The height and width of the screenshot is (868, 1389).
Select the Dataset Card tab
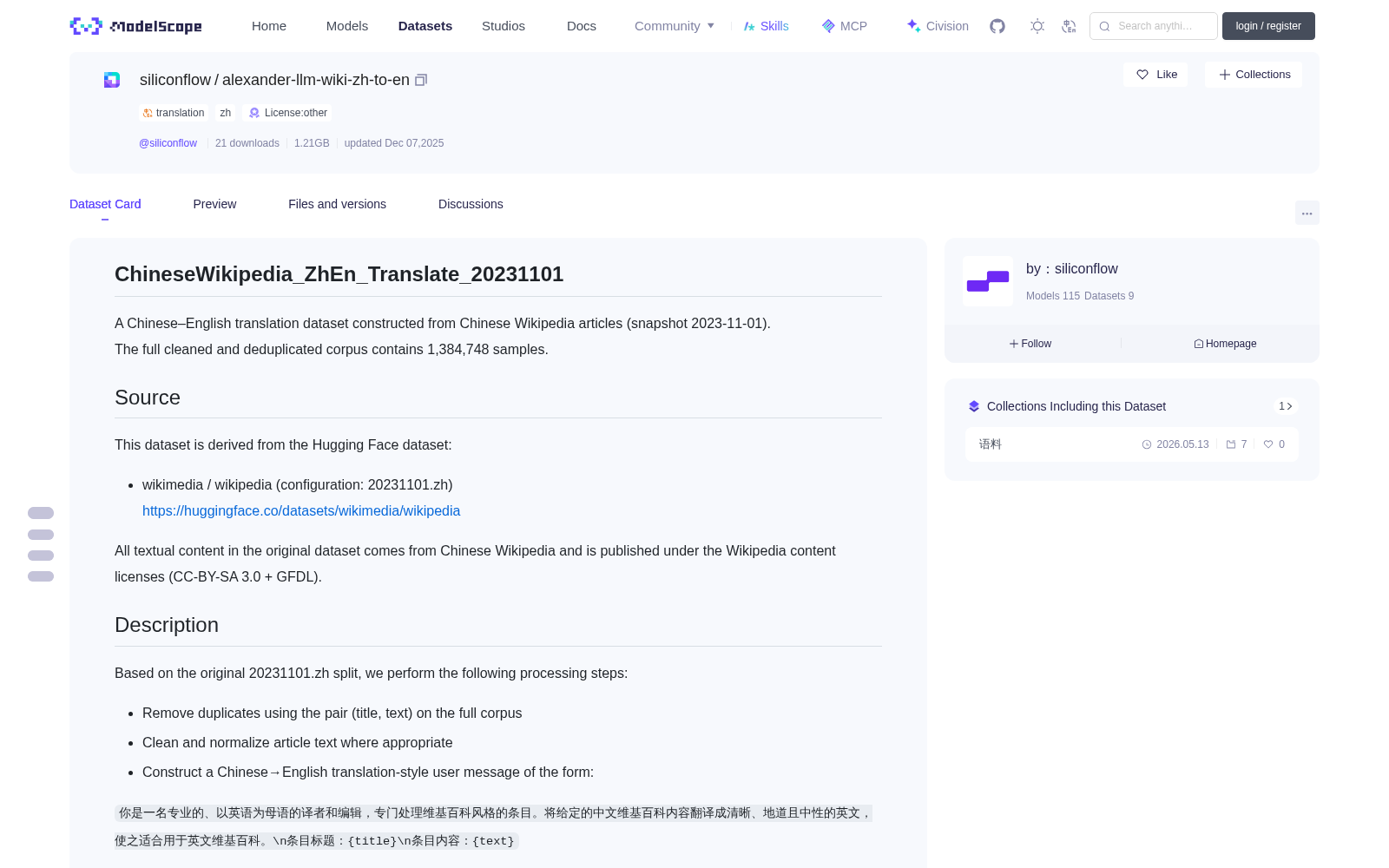(x=105, y=204)
